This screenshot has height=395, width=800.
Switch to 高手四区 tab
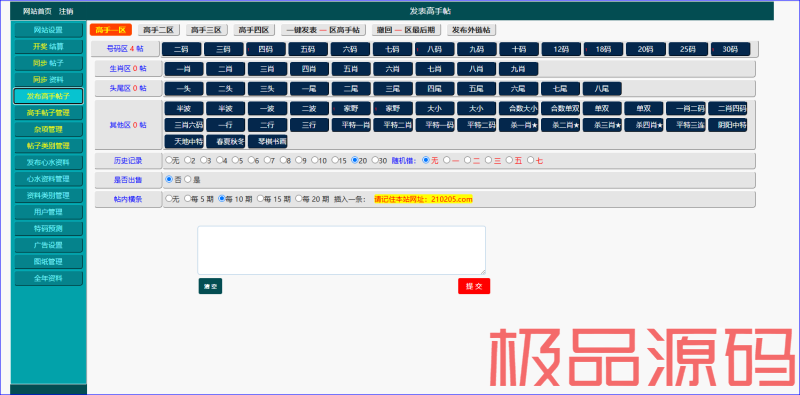pos(254,30)
